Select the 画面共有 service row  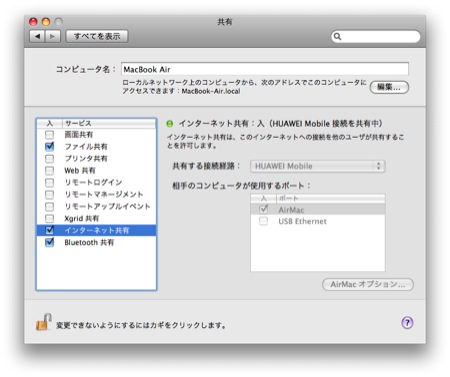96,135
